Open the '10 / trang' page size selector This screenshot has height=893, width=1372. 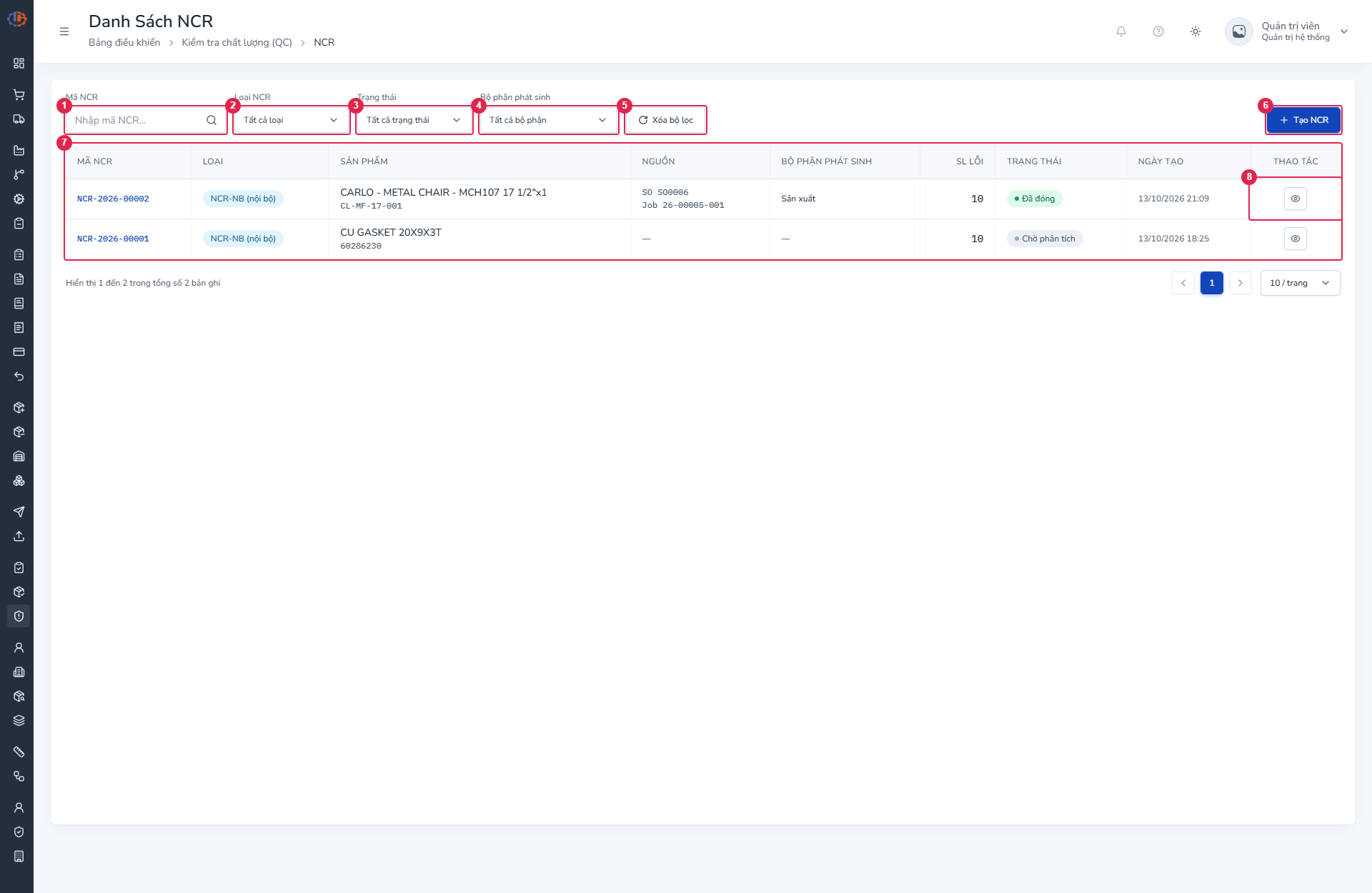click(1301, 283)
